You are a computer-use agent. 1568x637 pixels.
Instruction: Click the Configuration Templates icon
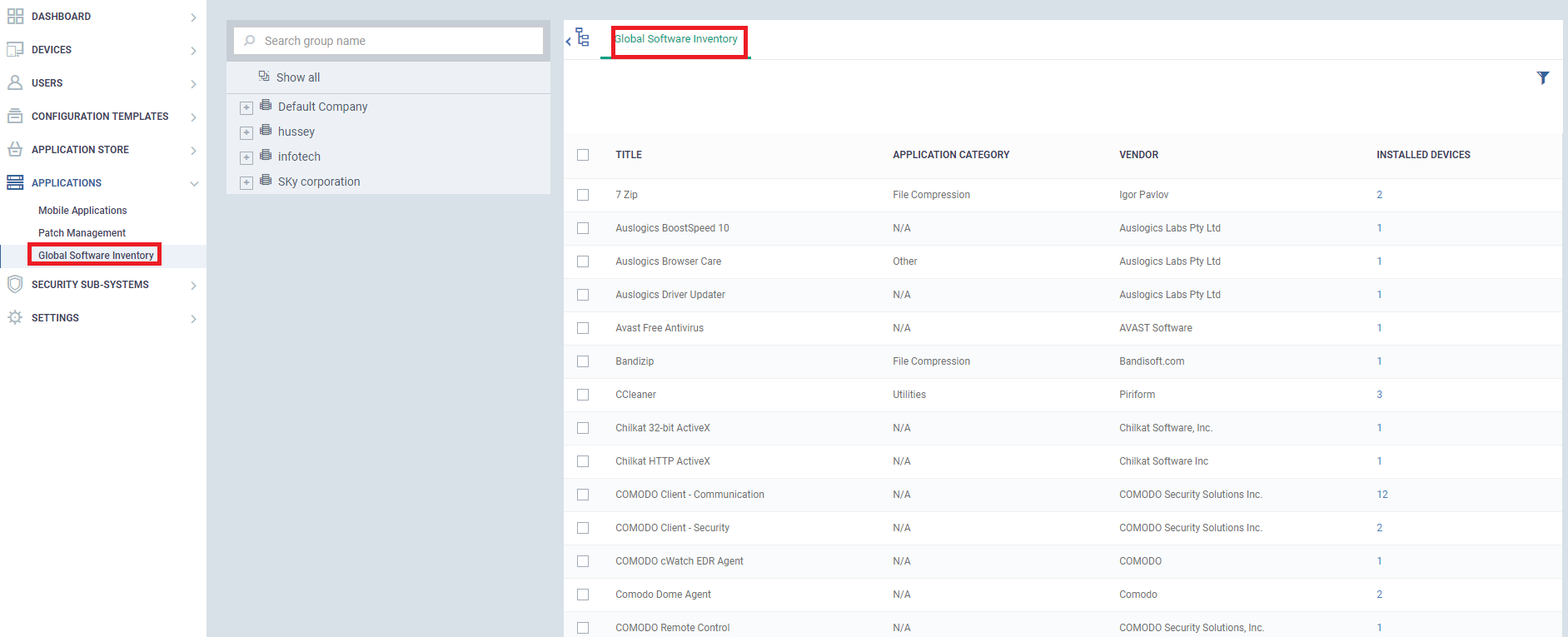(15, 117)
